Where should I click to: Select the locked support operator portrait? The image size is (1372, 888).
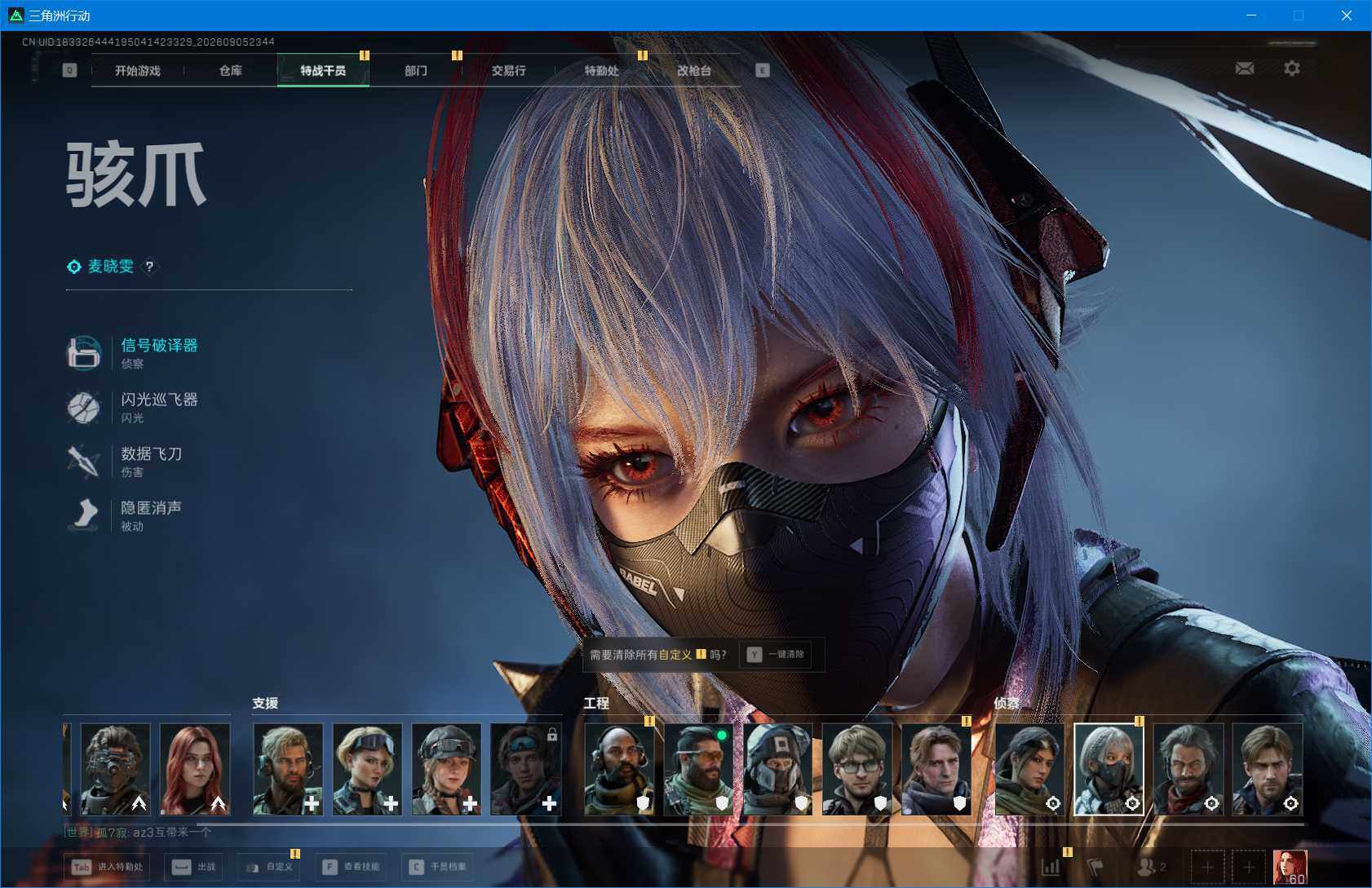525,769
